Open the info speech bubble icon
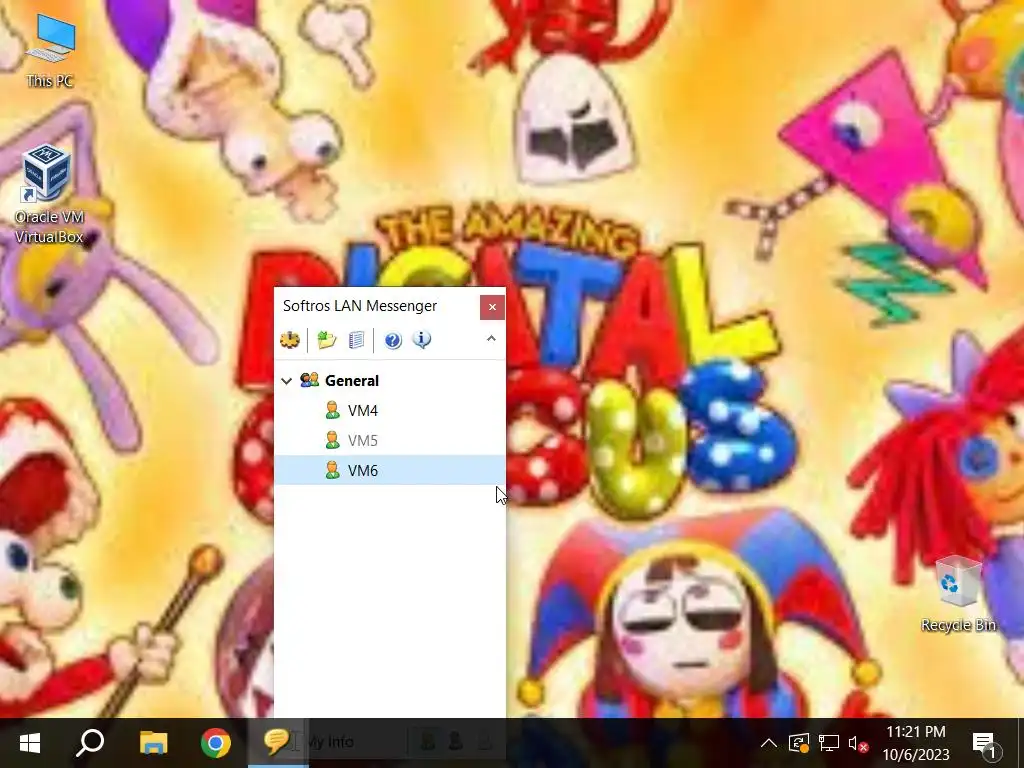 point(422,340)
